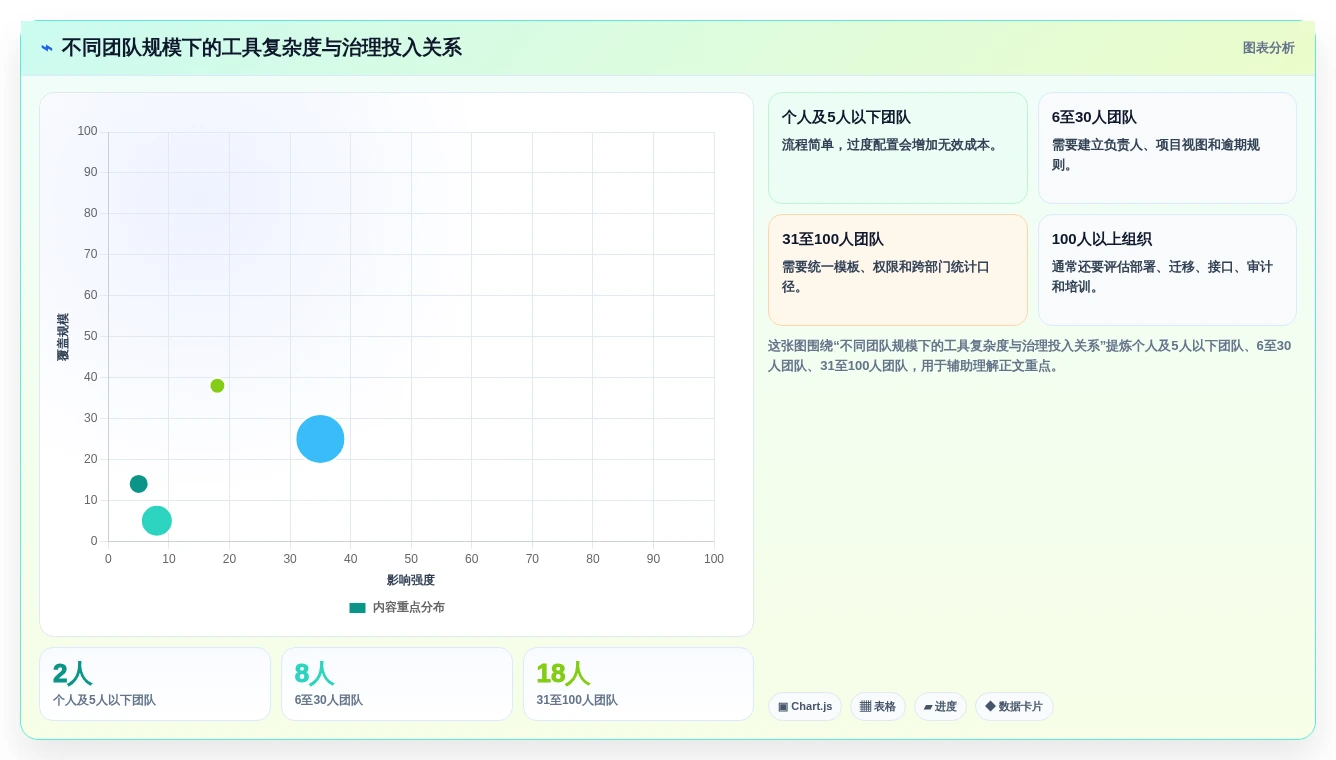Click the 31至100人团队 caption under 18人
This screenshot has height=760, width=1336.
pyautogui.click(x=577, y=701)
